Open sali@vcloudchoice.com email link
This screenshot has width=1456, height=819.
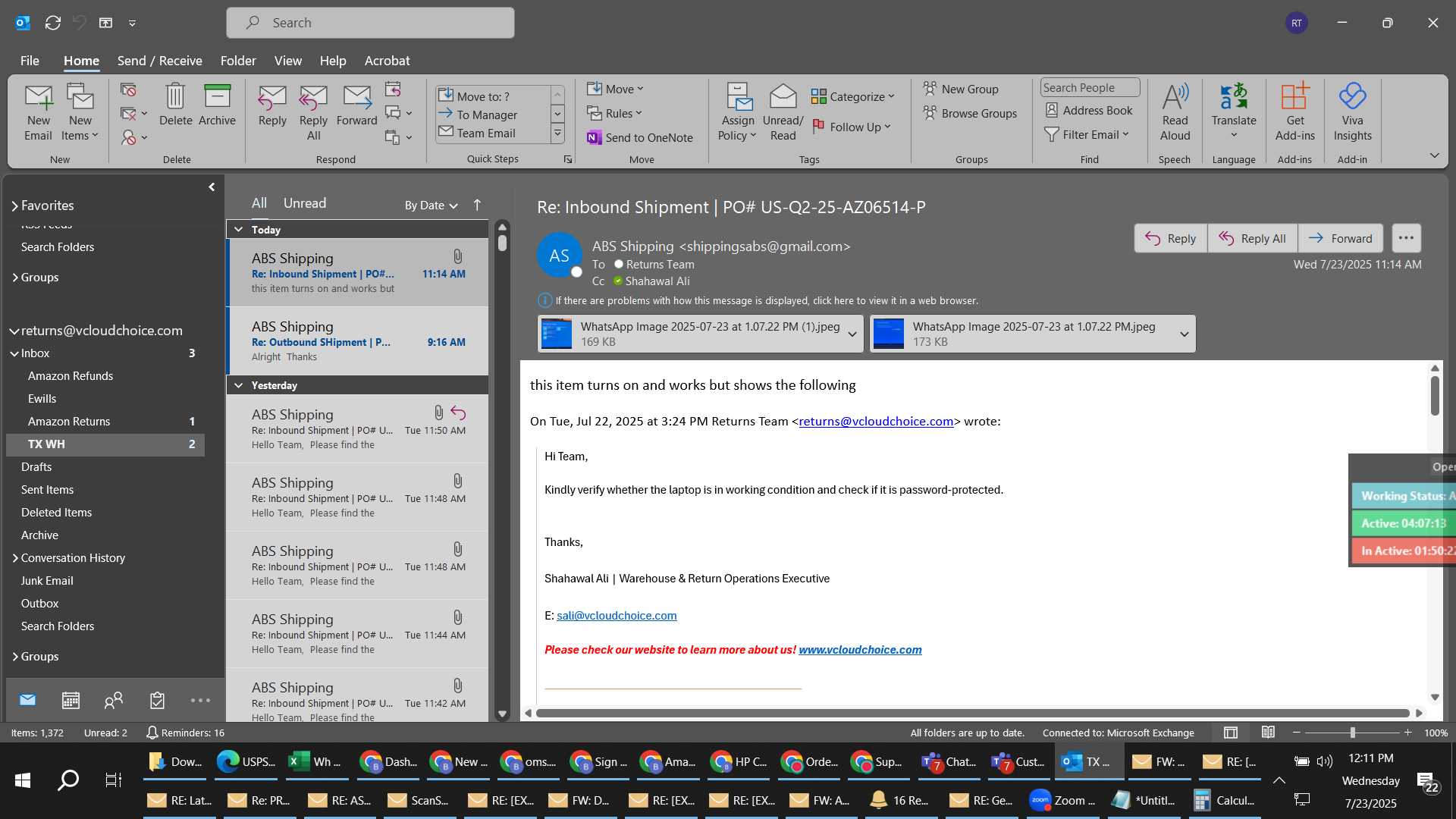click(617, 616)
